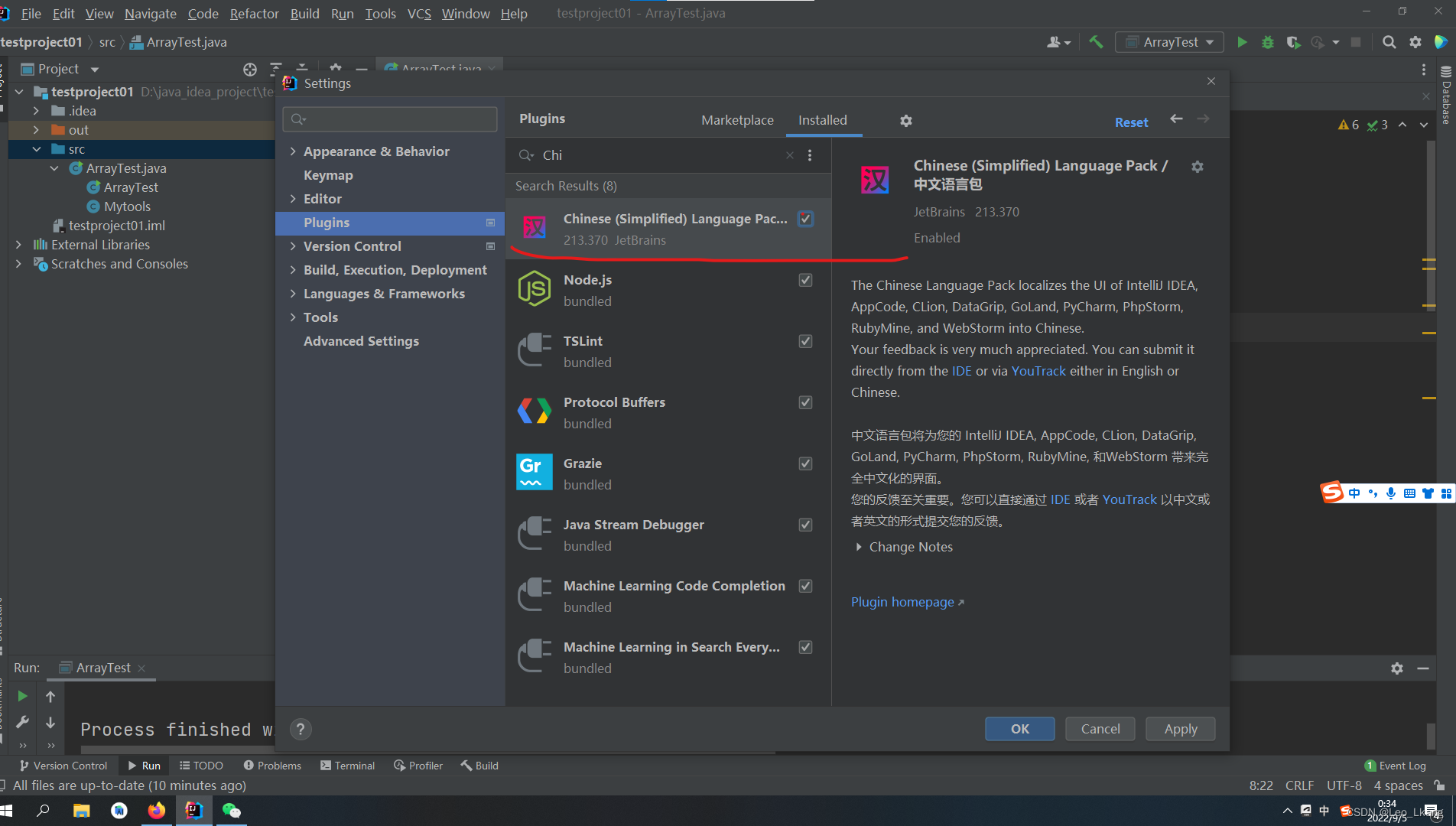Uncheck the Java Stream Debugger plugin

(805, 525)
